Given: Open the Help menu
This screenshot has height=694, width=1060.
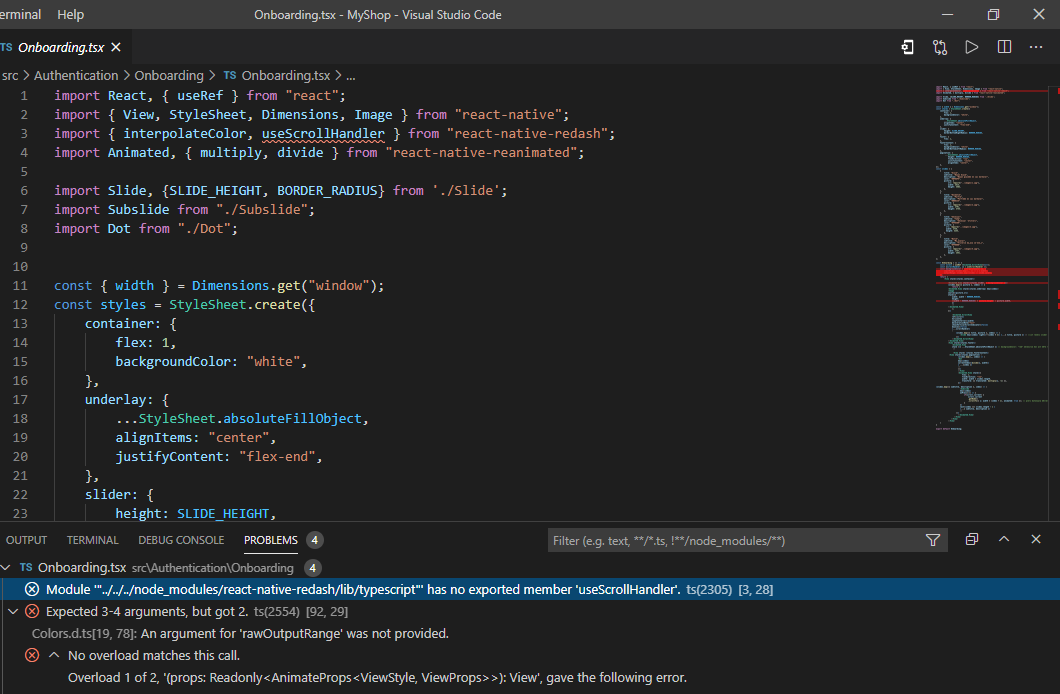Looking at the screenshot, I should click(x=71, y=15).
